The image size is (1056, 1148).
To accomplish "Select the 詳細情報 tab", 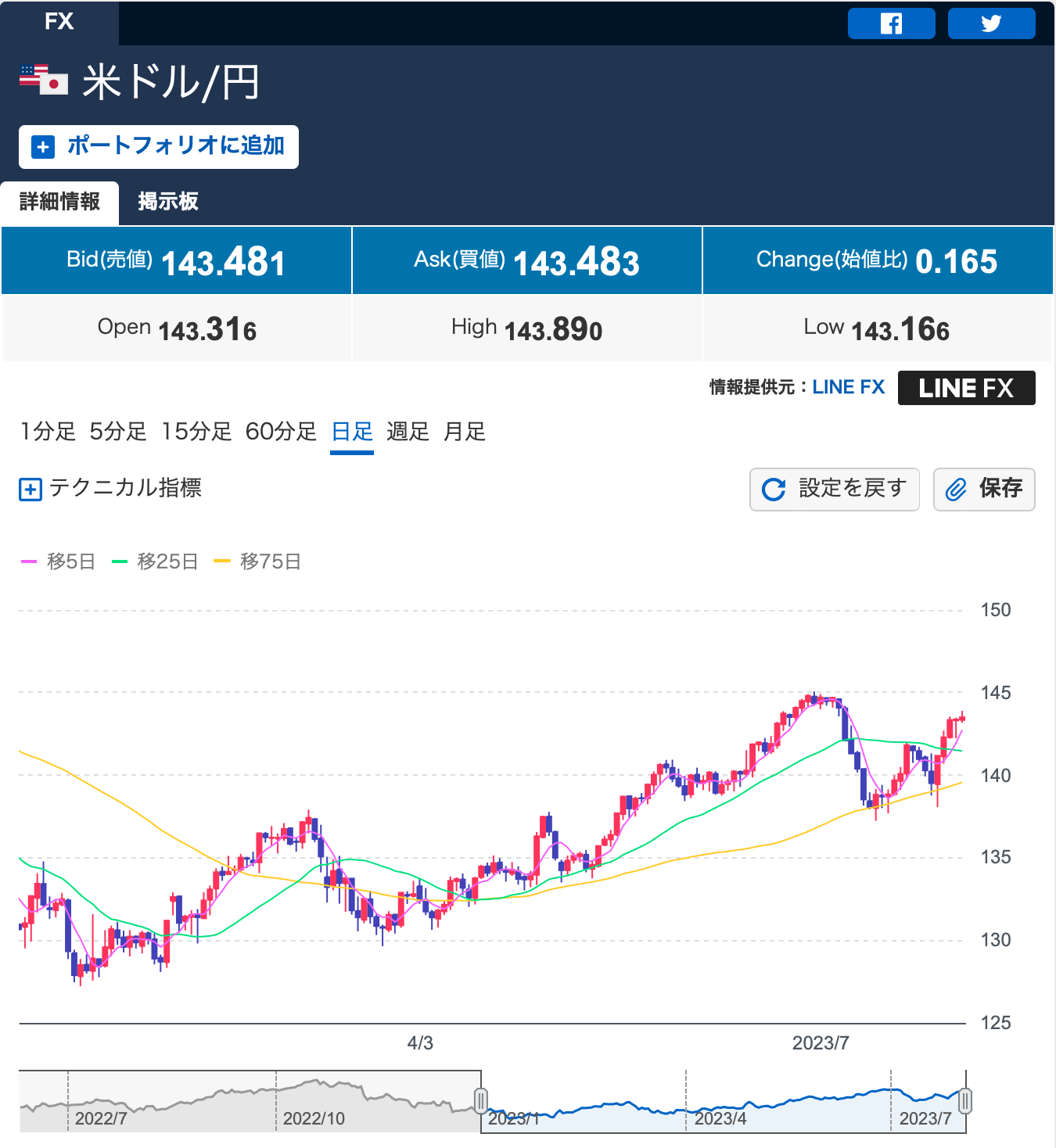I will click(x=59, y=202).
